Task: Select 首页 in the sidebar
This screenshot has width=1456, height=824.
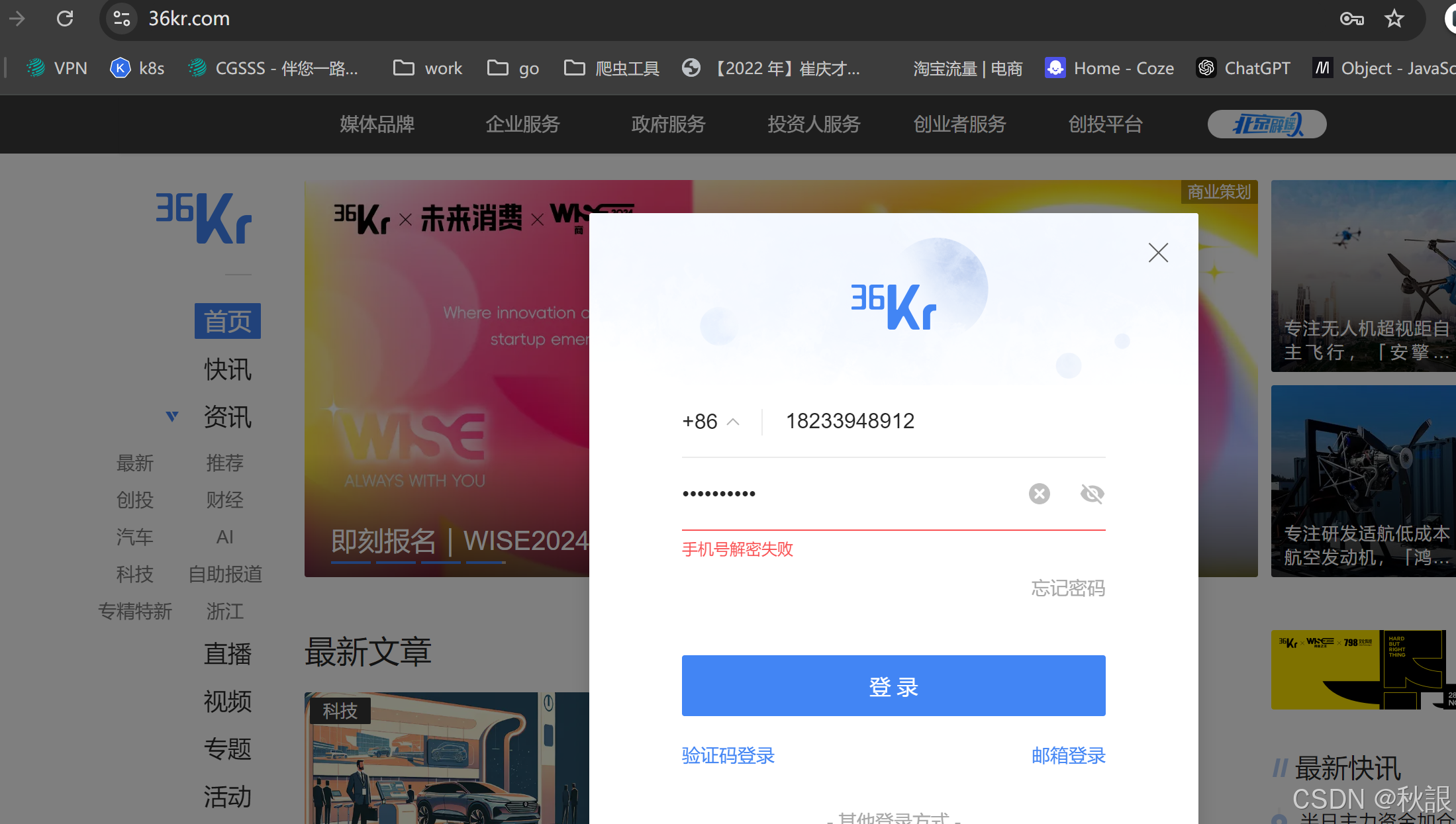Action: click(x=228, y=321)
